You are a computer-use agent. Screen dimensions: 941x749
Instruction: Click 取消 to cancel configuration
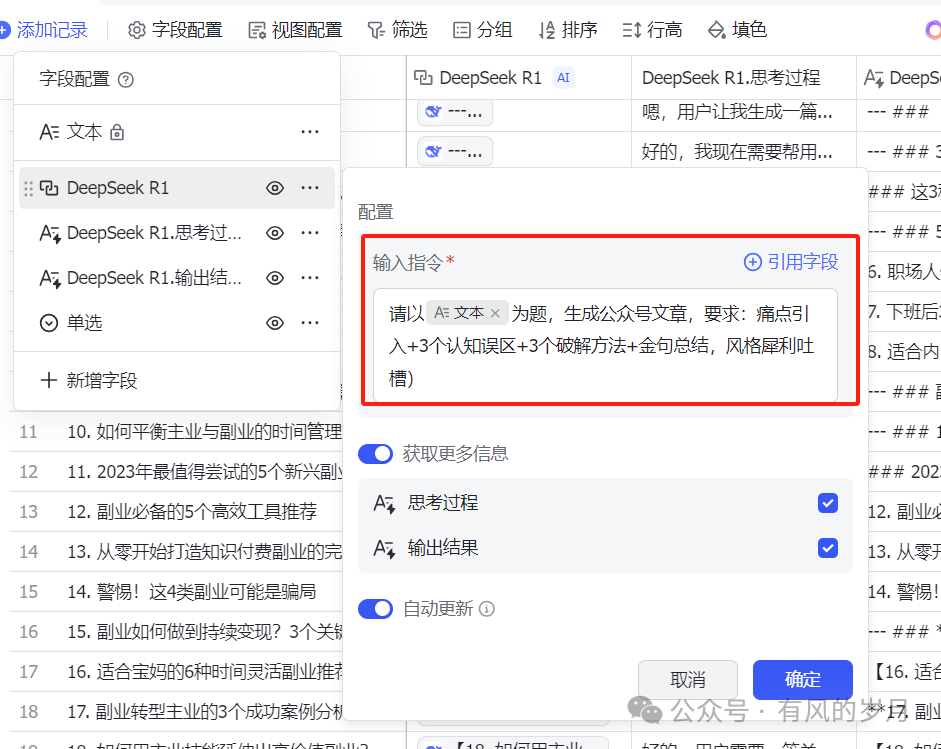click(x=688, y=680)
